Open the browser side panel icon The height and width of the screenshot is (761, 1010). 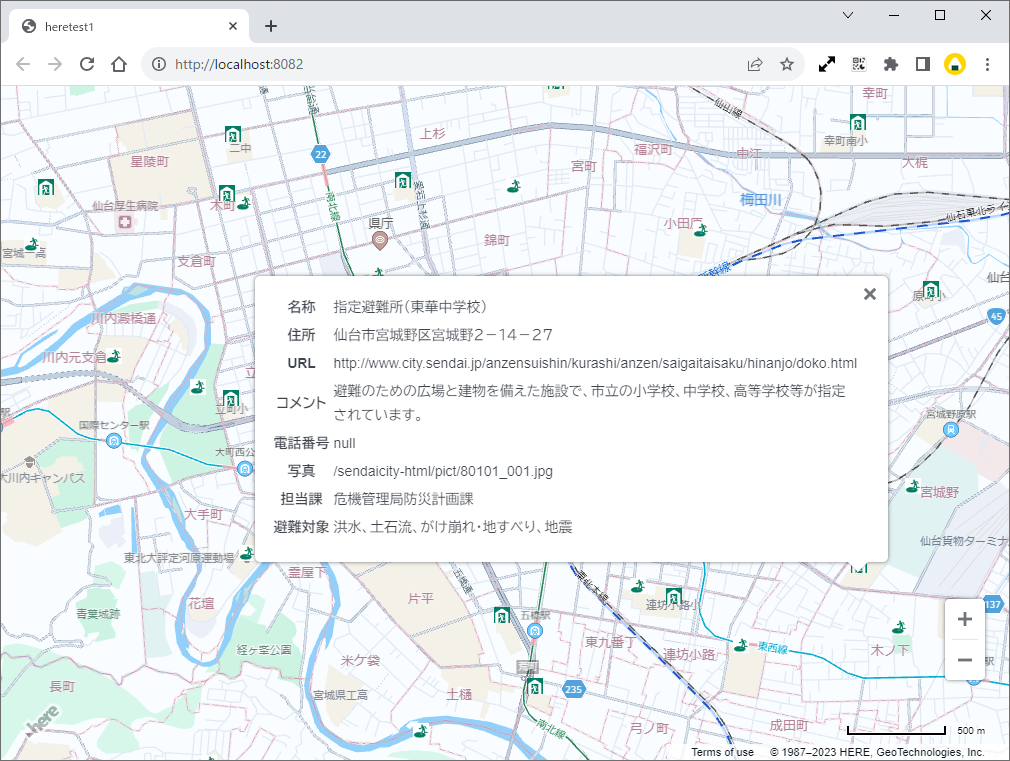tap(923, 63)
